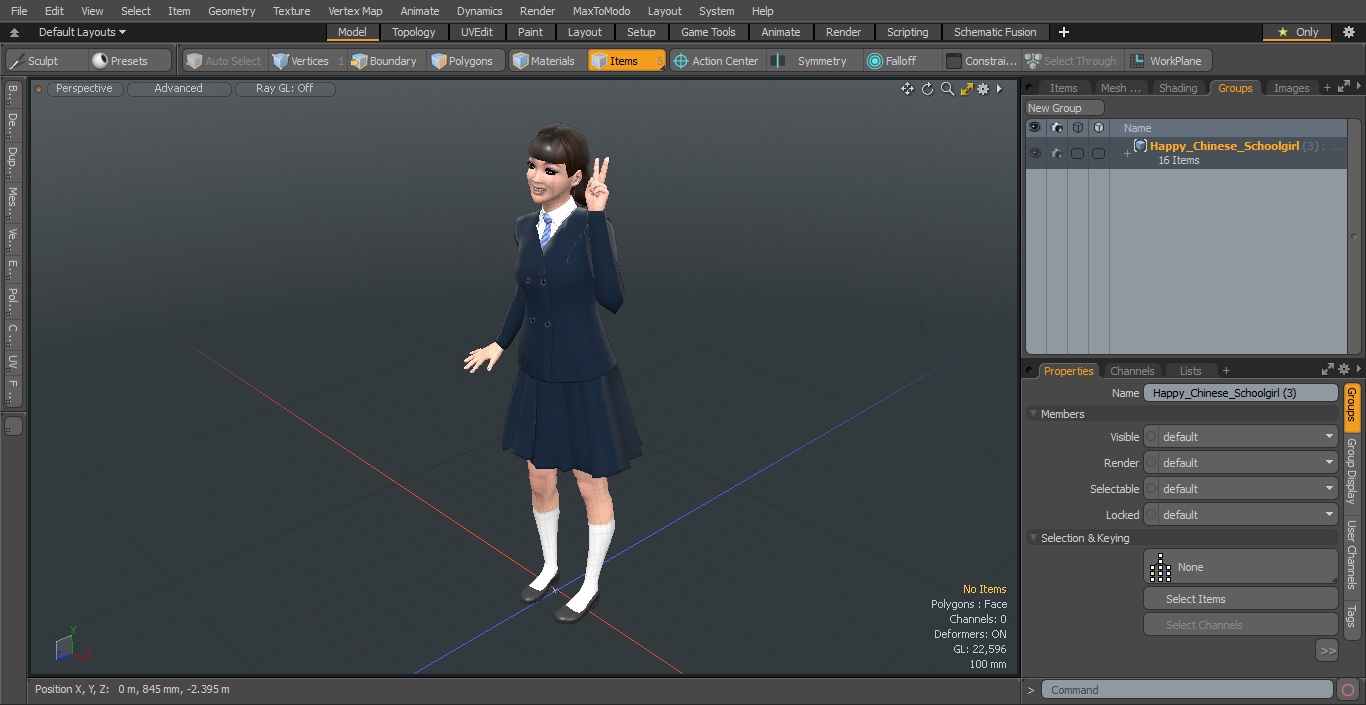Viewport: 1366px width, 705px height.
Task: Switch to the Channels tab
Action: (x=1132, y=371)
